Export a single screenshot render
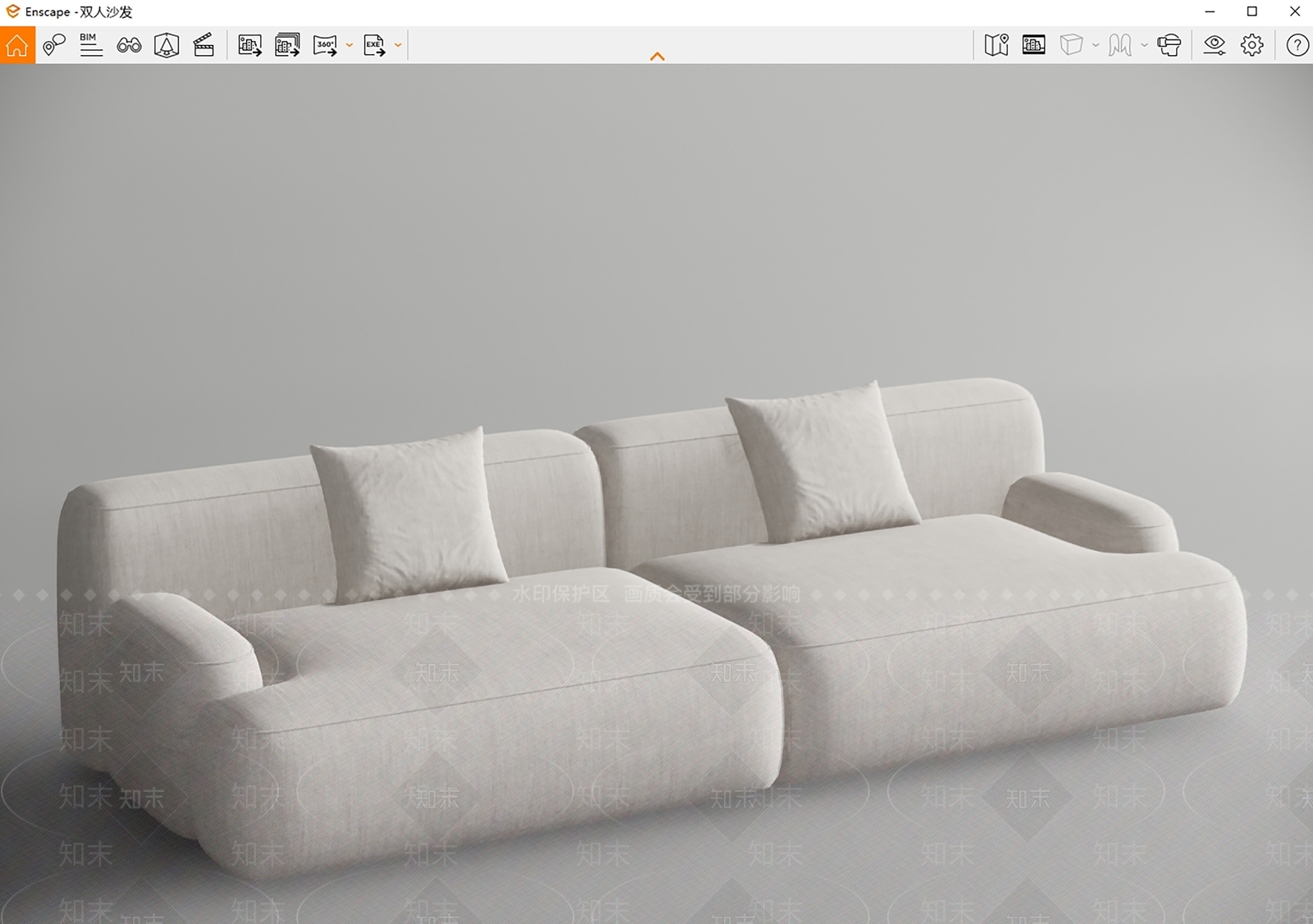Screen dimensions: 1313x924 click(250, 45)
